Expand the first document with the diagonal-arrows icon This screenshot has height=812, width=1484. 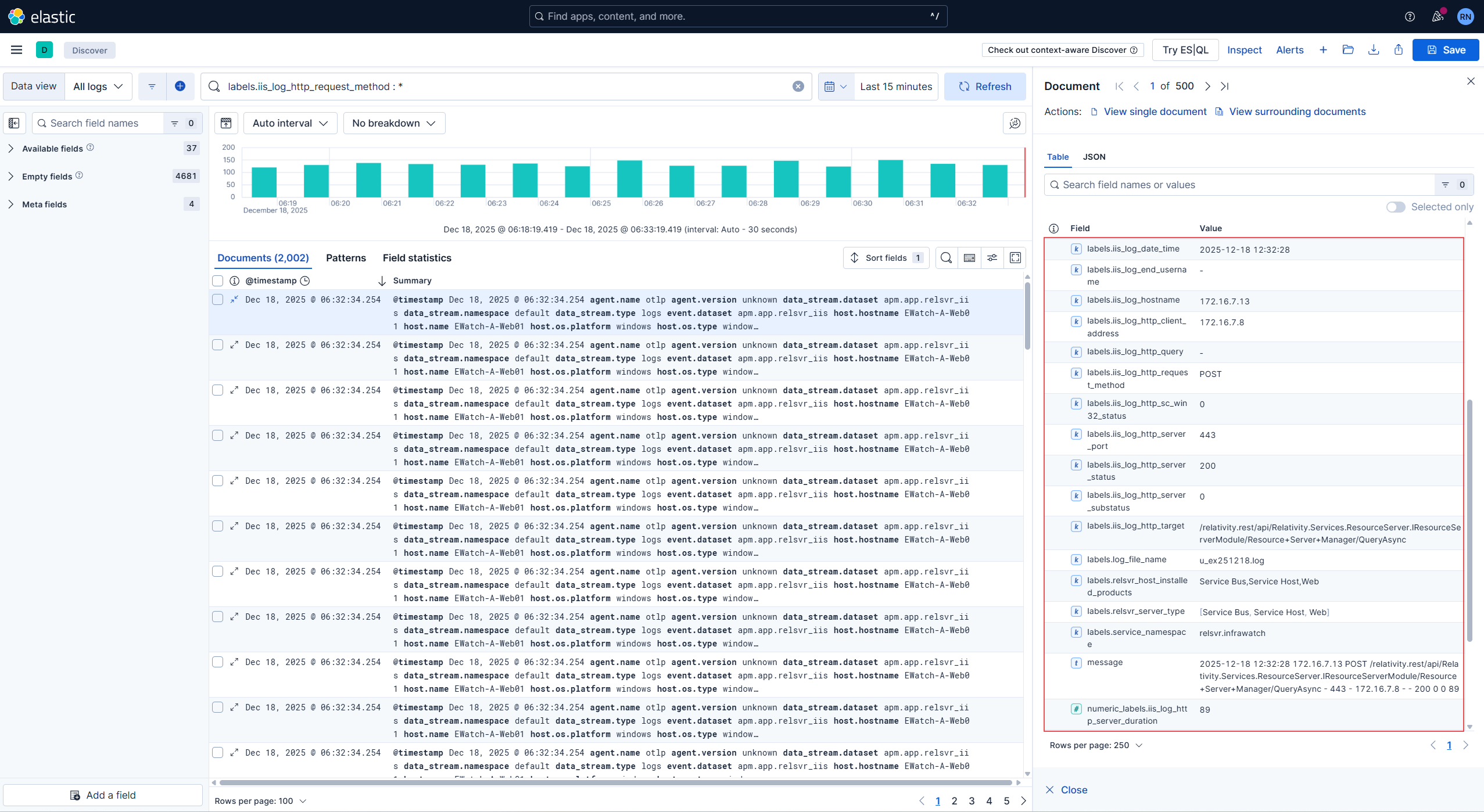click(234, 299)
